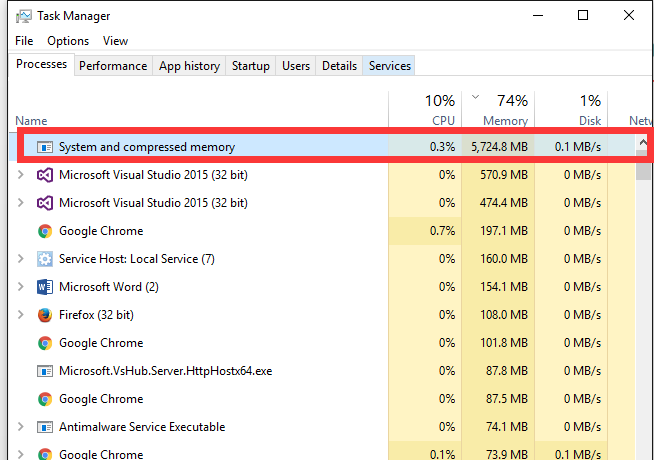Click the Task Manager title bar icon
654x460 pixels.
click(x=23, y=16)
